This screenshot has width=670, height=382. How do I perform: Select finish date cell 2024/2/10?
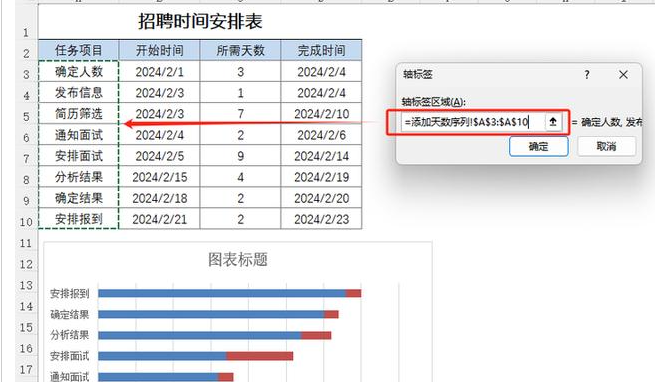coord(321,114)
